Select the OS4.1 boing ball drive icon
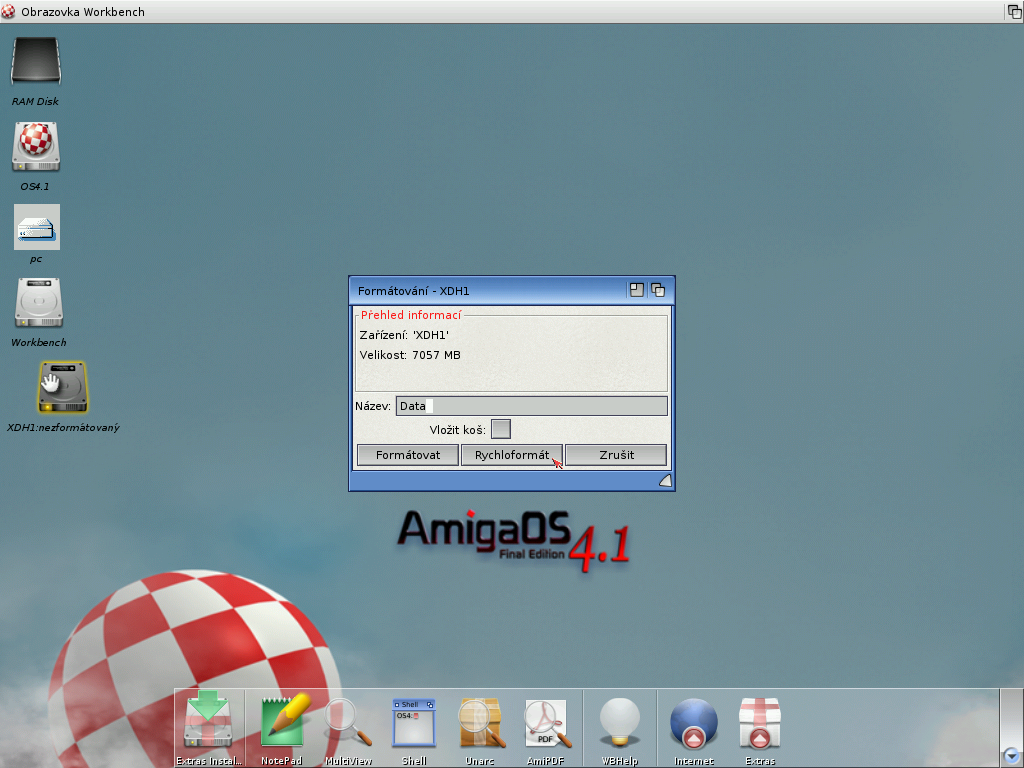The width and height of the screenshot is (1024, 768). [36, 147]
